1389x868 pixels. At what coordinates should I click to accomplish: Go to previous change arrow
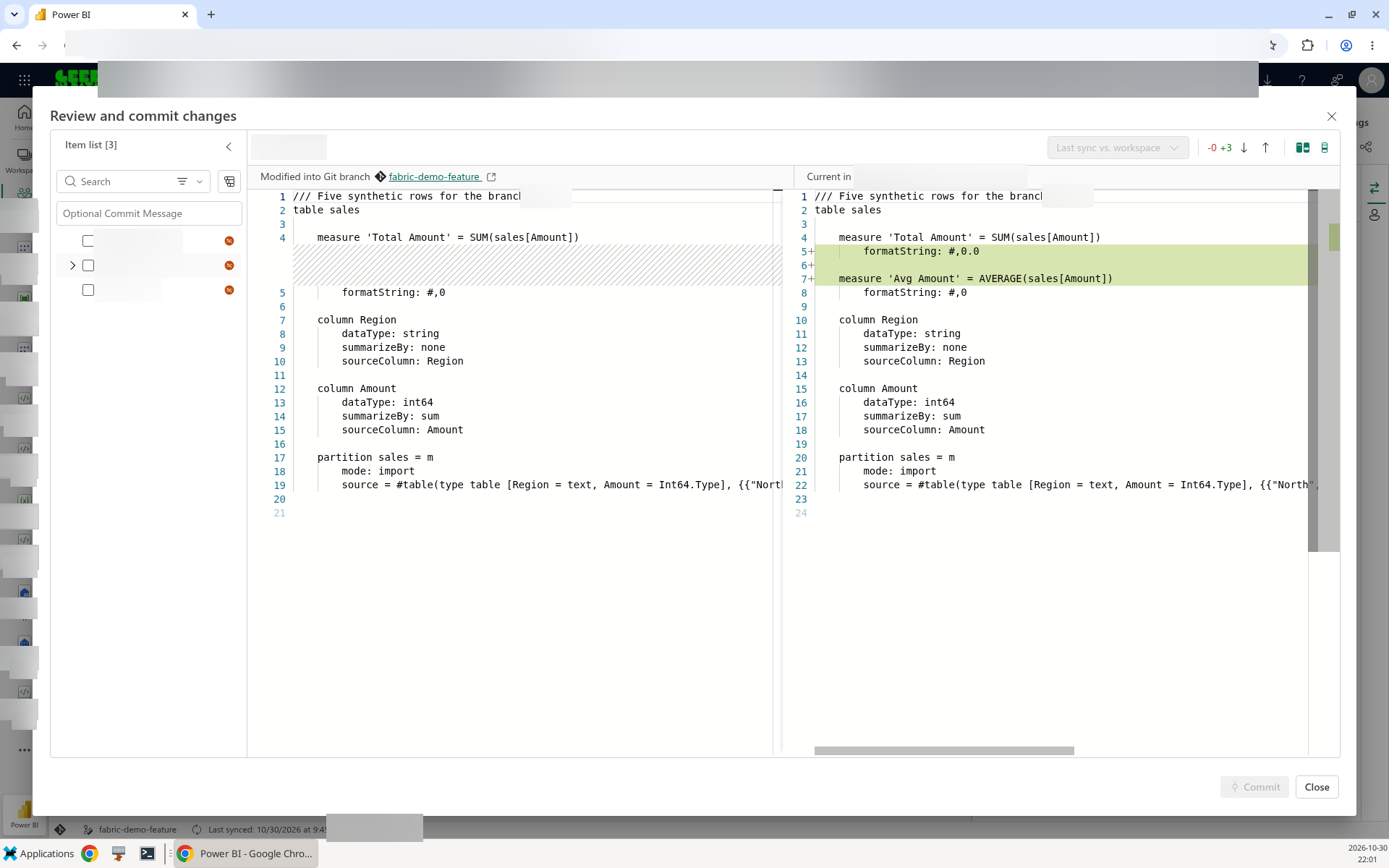pyautogui.click(x=1265, y=148)
